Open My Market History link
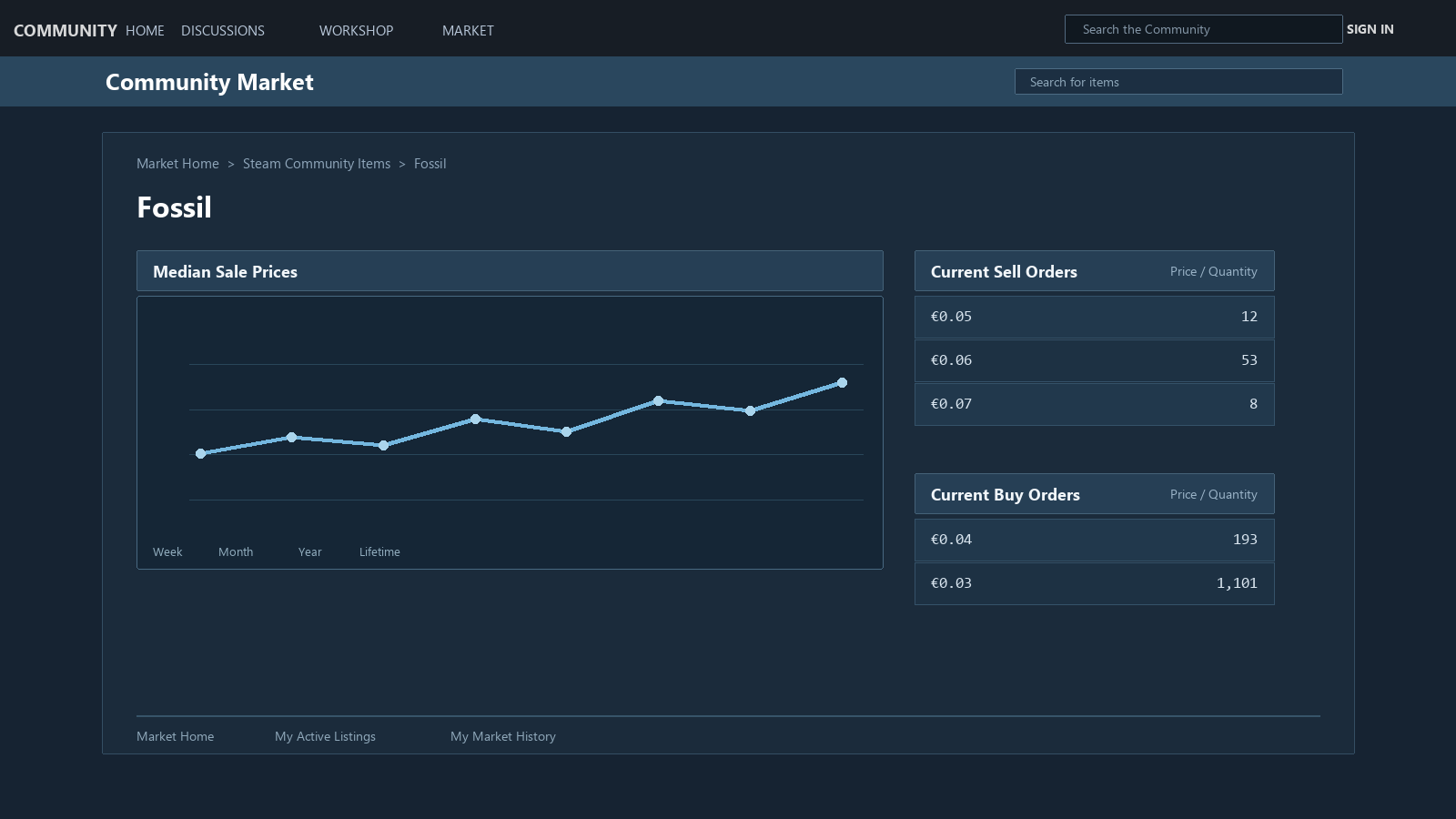This screenshot has width=1456, height=819. (502, 736)
